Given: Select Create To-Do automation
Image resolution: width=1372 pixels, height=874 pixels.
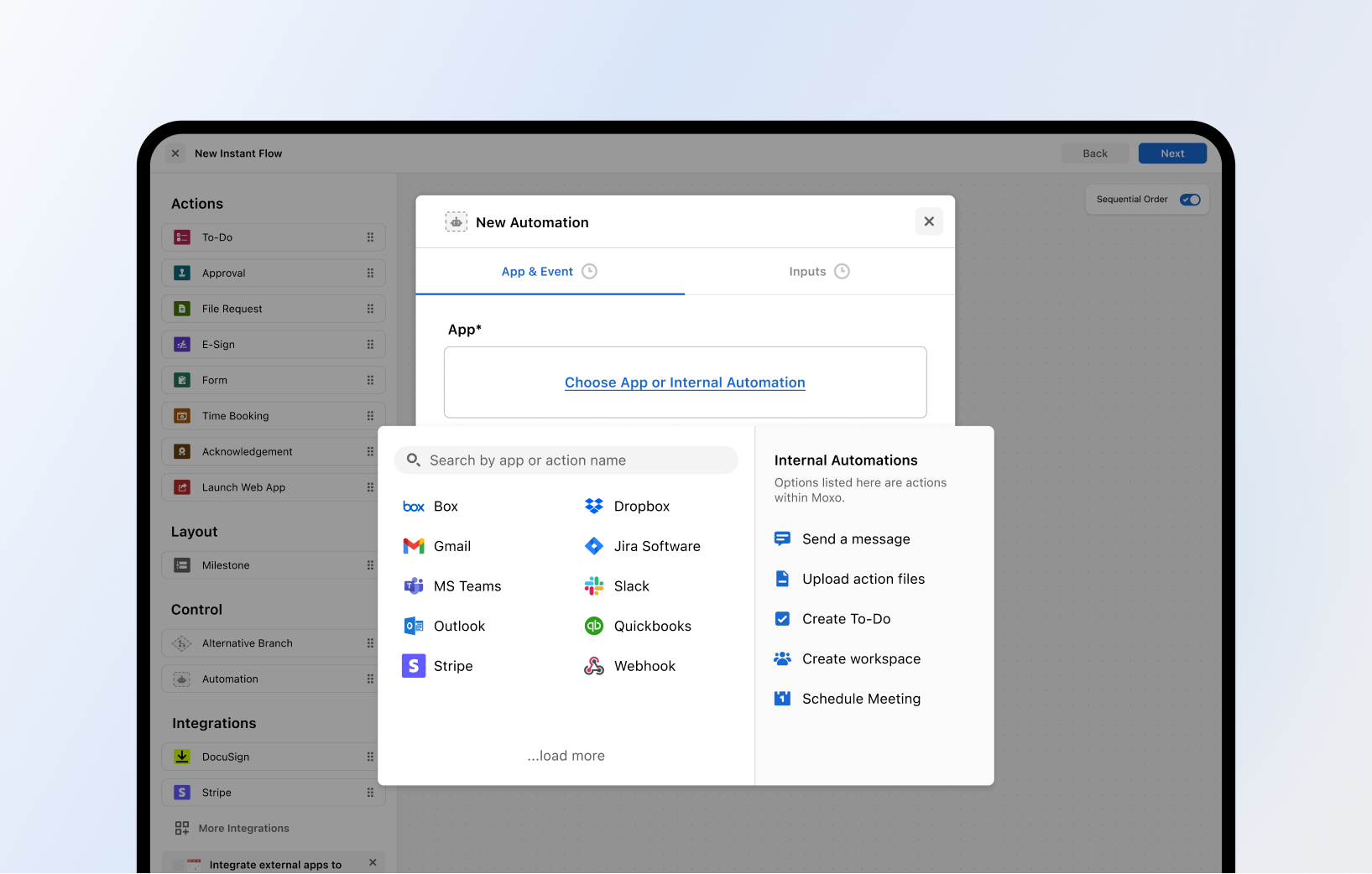Looking at the screenshot, I should pos(832,619).
